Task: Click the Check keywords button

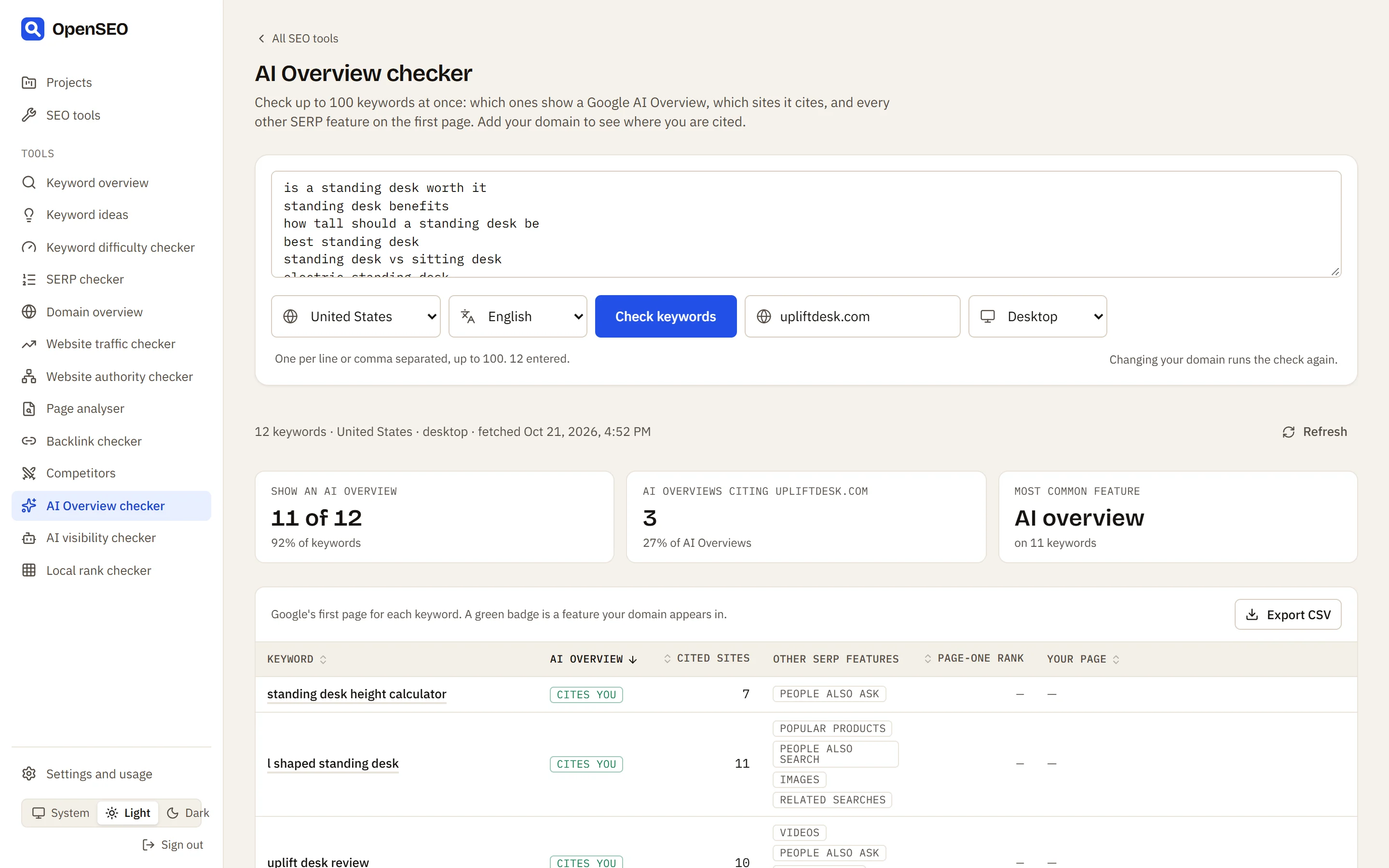Action: tap(666, 316)
